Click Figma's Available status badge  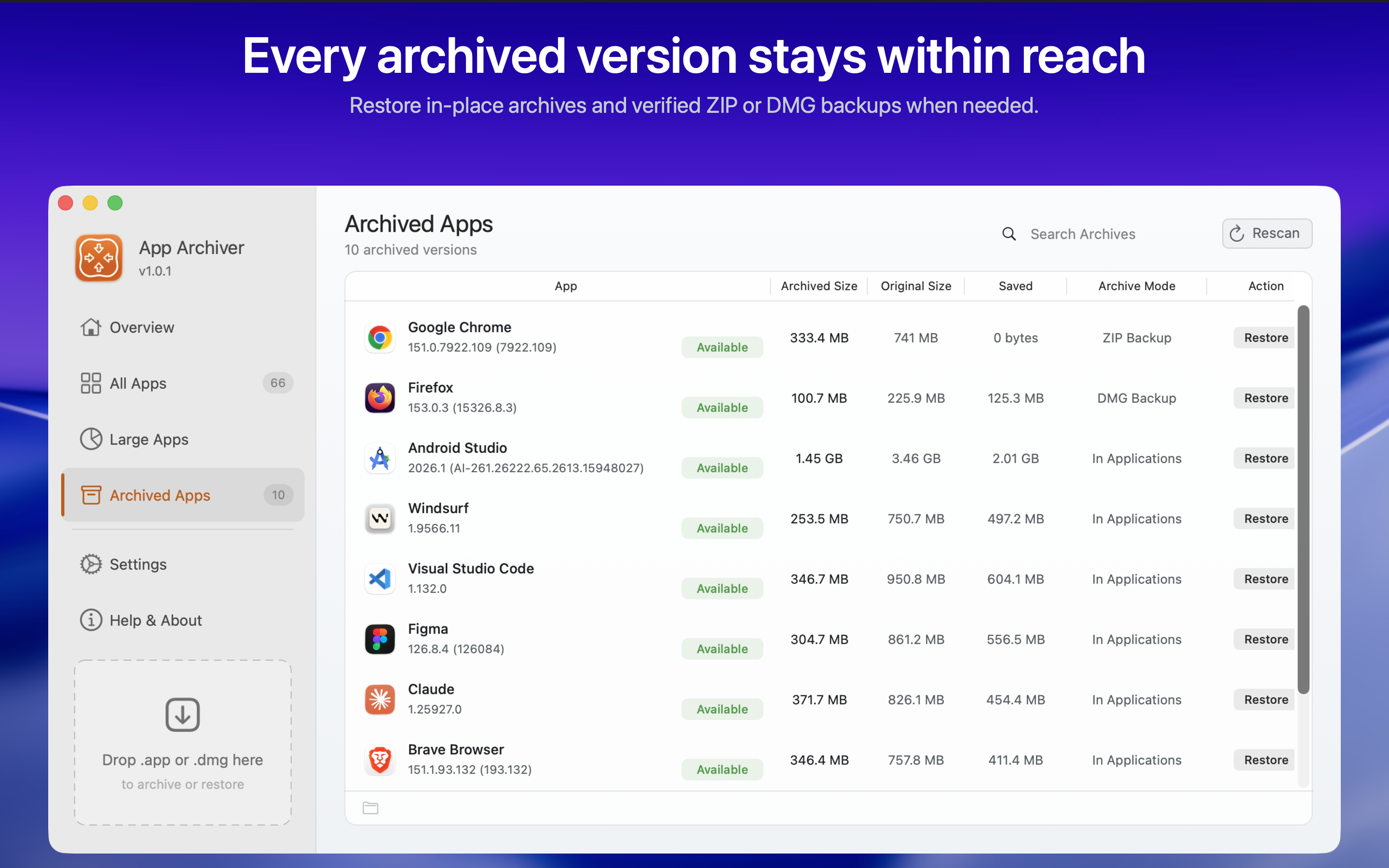722,649
